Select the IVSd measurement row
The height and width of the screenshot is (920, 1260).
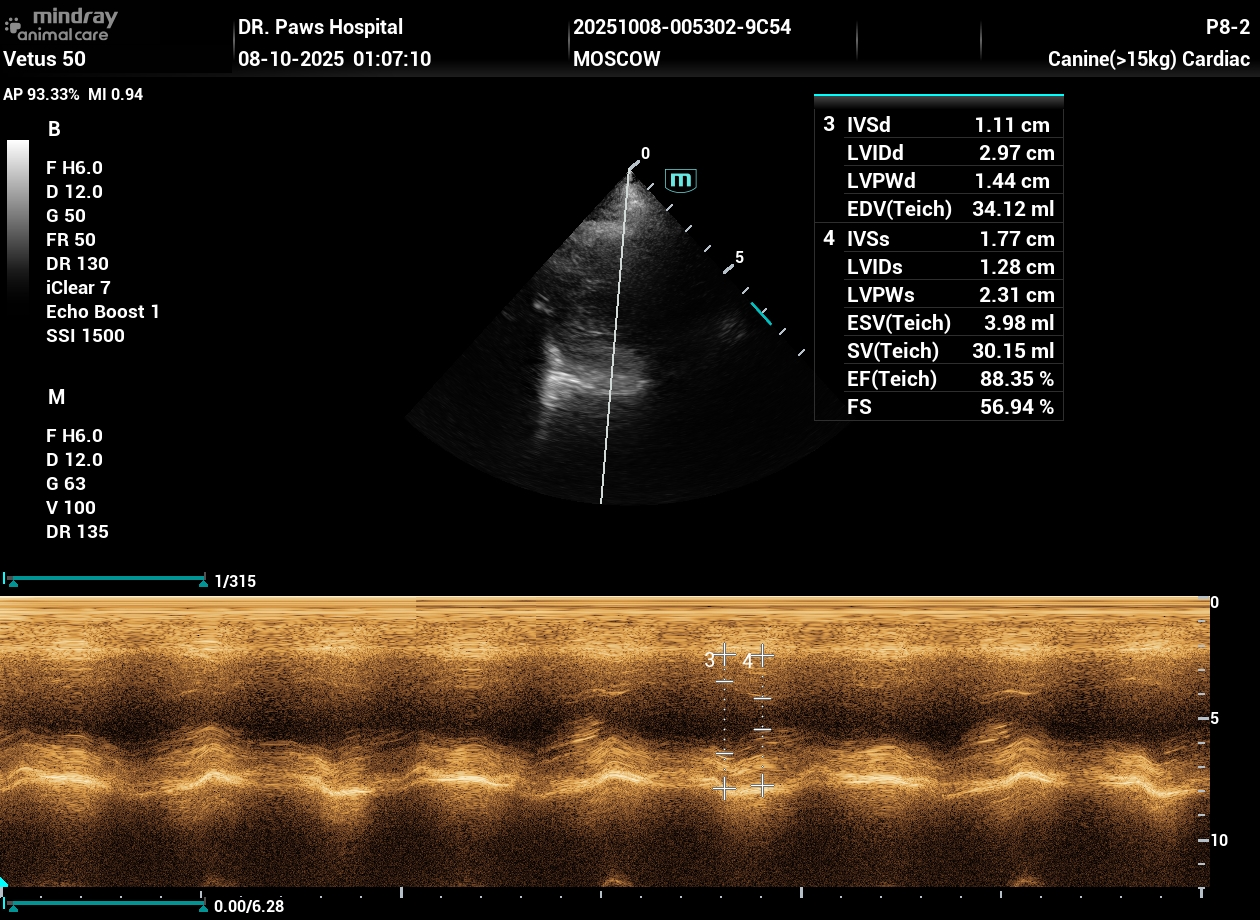tap(938, 125)
